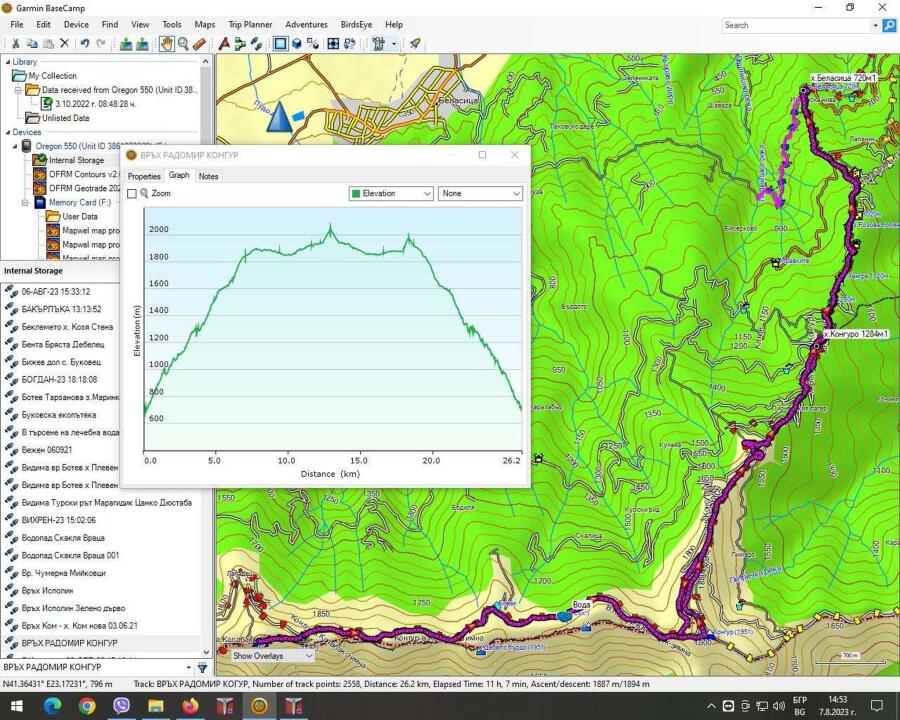Enable the Zoom checkbox in Graph tab
This screenshot has width=900, height=720.
click(x=132, y=193)
